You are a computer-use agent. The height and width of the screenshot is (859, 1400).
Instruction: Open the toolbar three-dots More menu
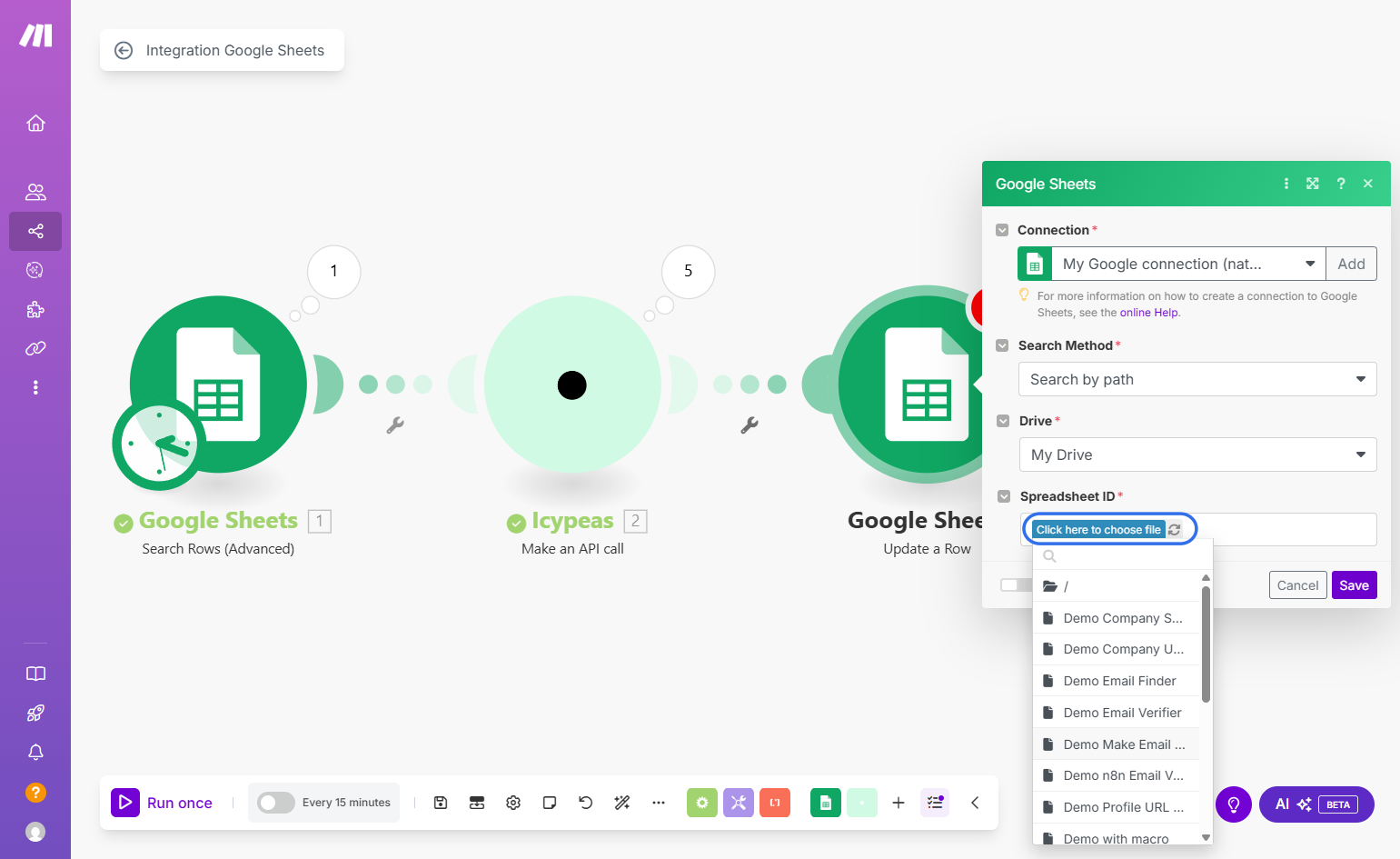click(x=659, y=803)
